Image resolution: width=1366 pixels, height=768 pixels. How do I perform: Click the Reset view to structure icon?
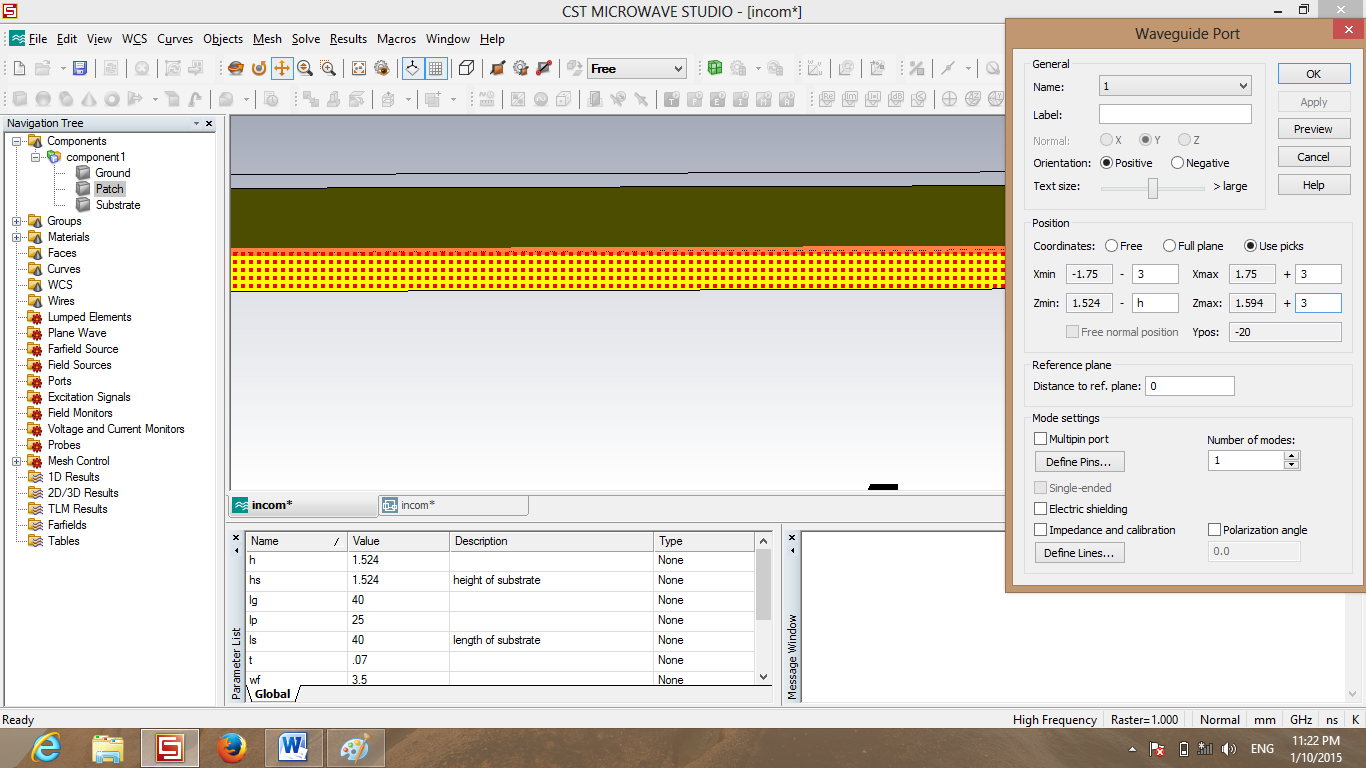pyautogui.click(x=359, y=68)
